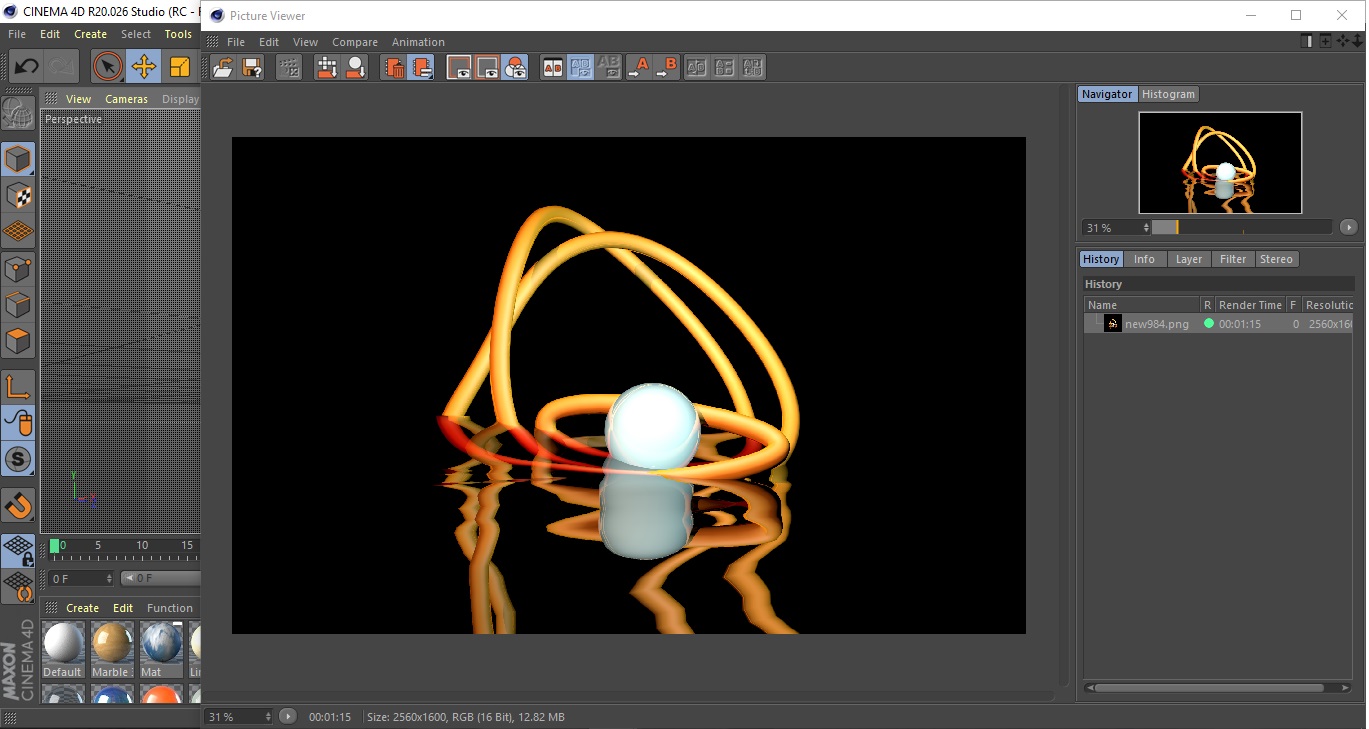1369x729 pixels.
Task: Click round arrow button beside Navigator slider
Action: [1348, 228]
